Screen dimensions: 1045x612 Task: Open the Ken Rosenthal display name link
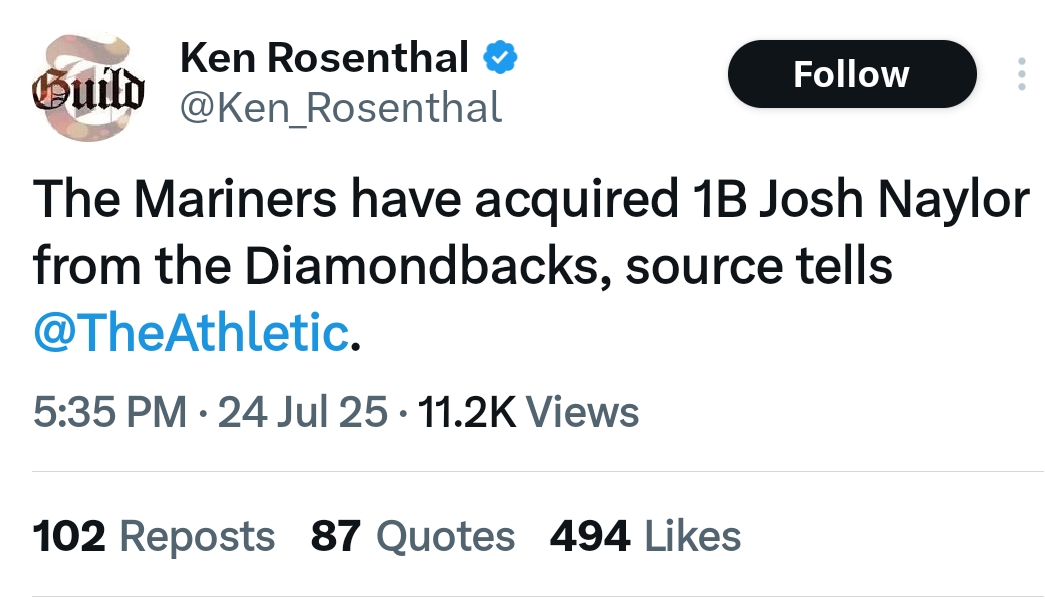pos(324,57)
